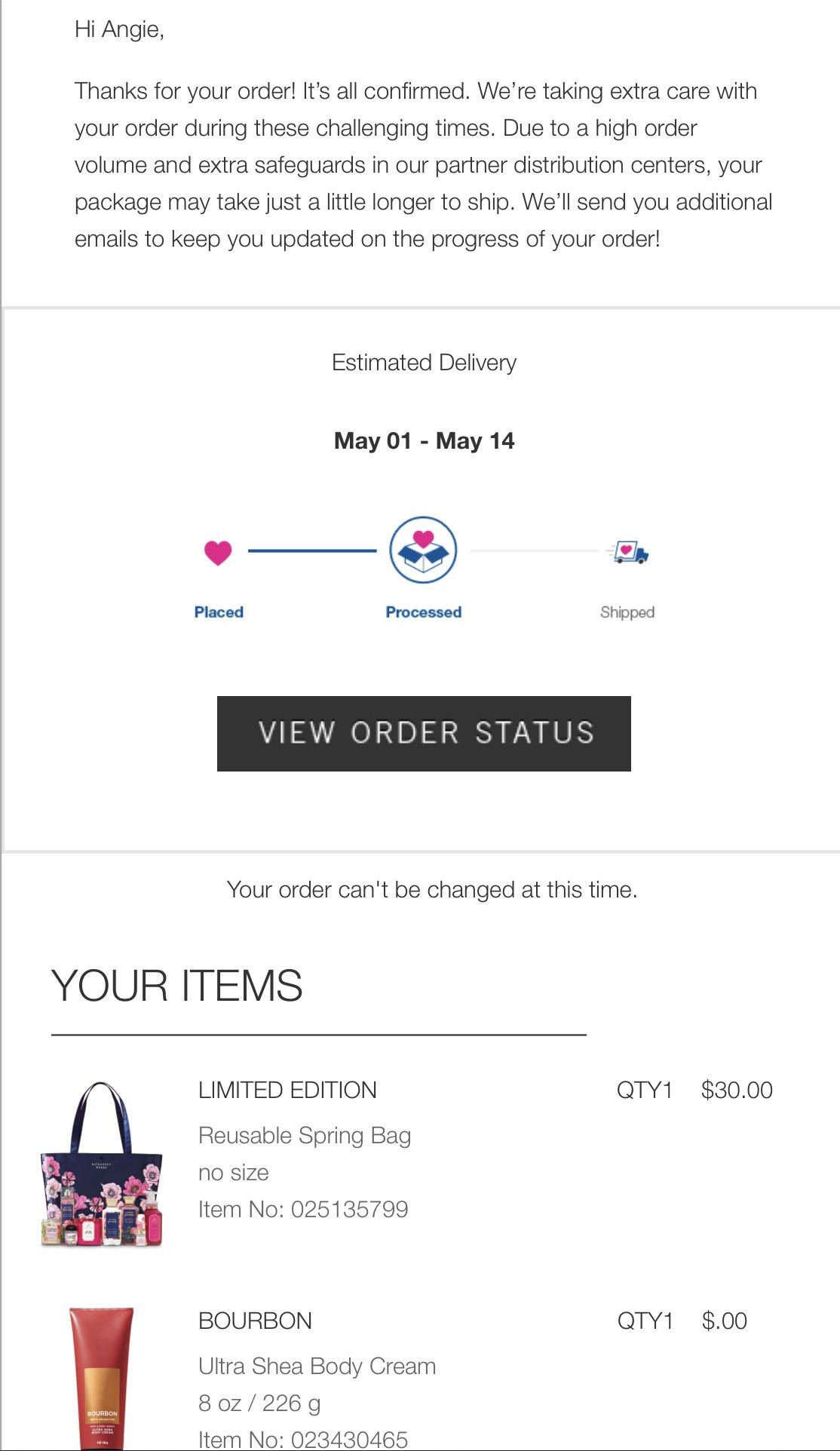Click the blue progress line after Placed
This screenshot has height=1451, width=840.
[x=311, y=551]
